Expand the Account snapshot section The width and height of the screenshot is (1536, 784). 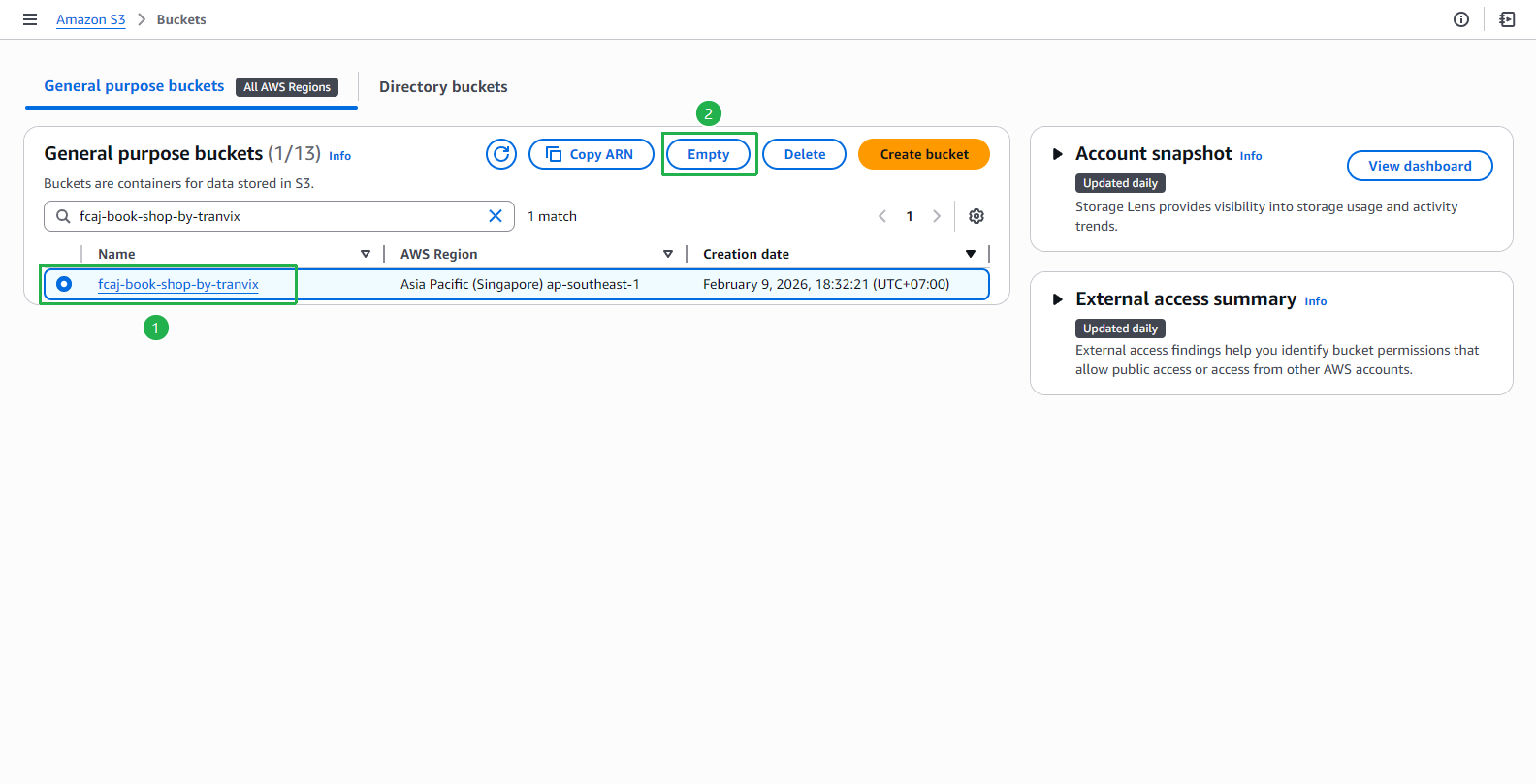pyautogui.click(x=1058, y=154)
